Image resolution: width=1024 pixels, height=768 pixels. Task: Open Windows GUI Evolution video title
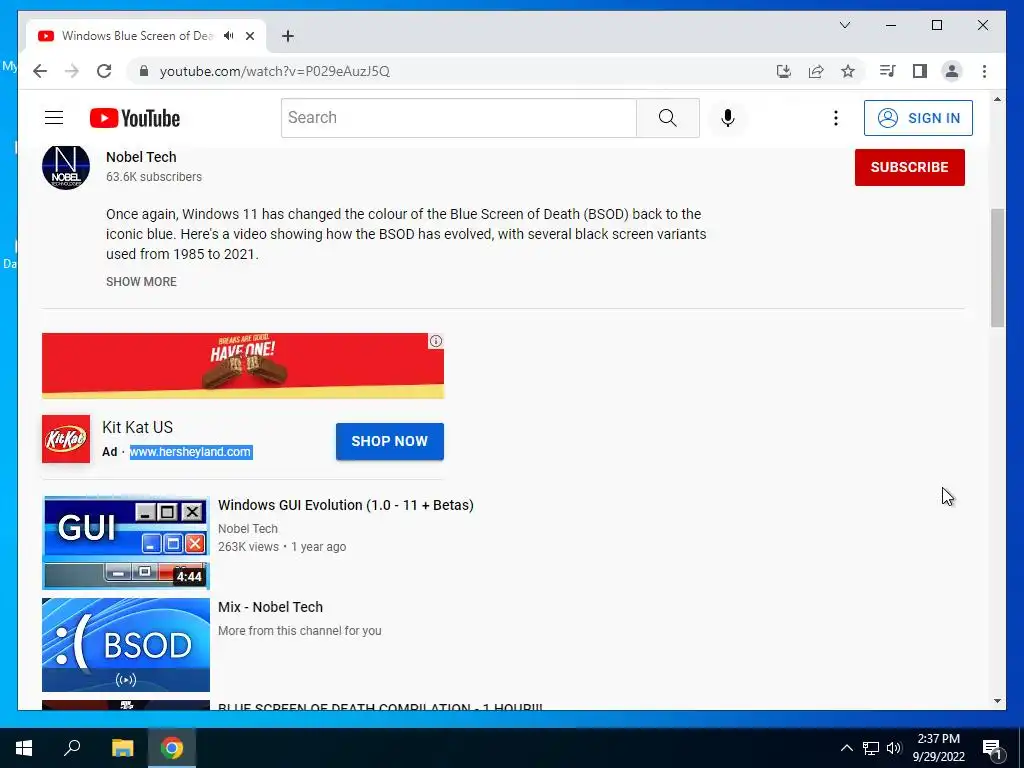point(345,505)
